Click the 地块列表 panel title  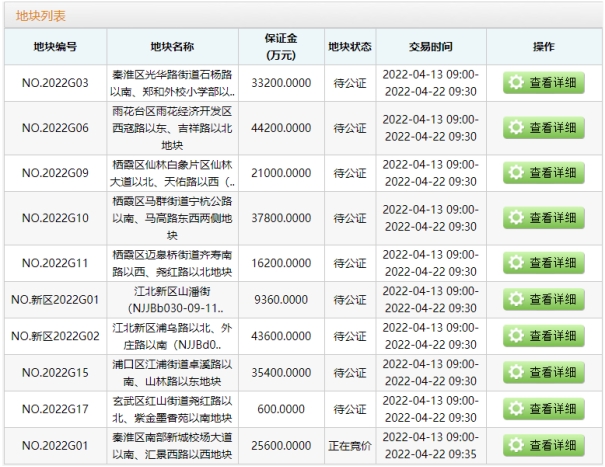[41, 16]
